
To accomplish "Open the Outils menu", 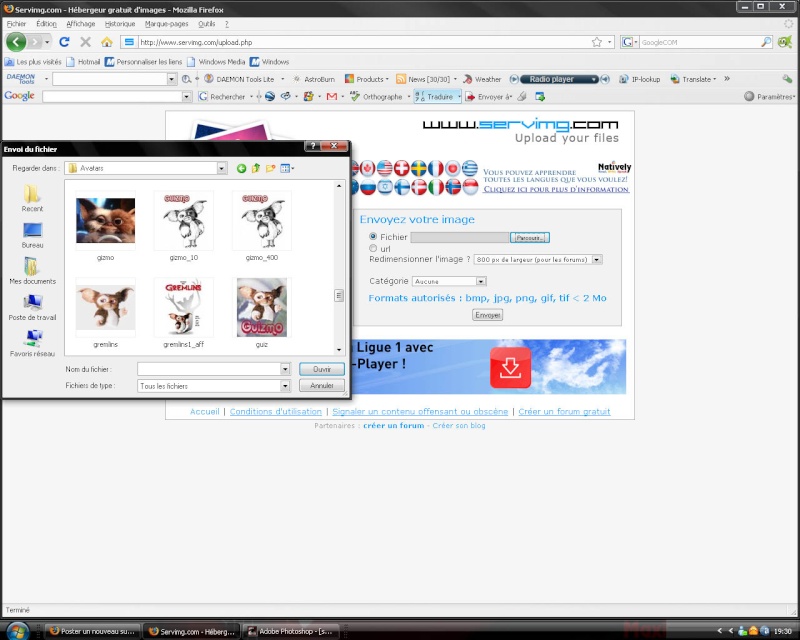I will (x=207, y=24).
